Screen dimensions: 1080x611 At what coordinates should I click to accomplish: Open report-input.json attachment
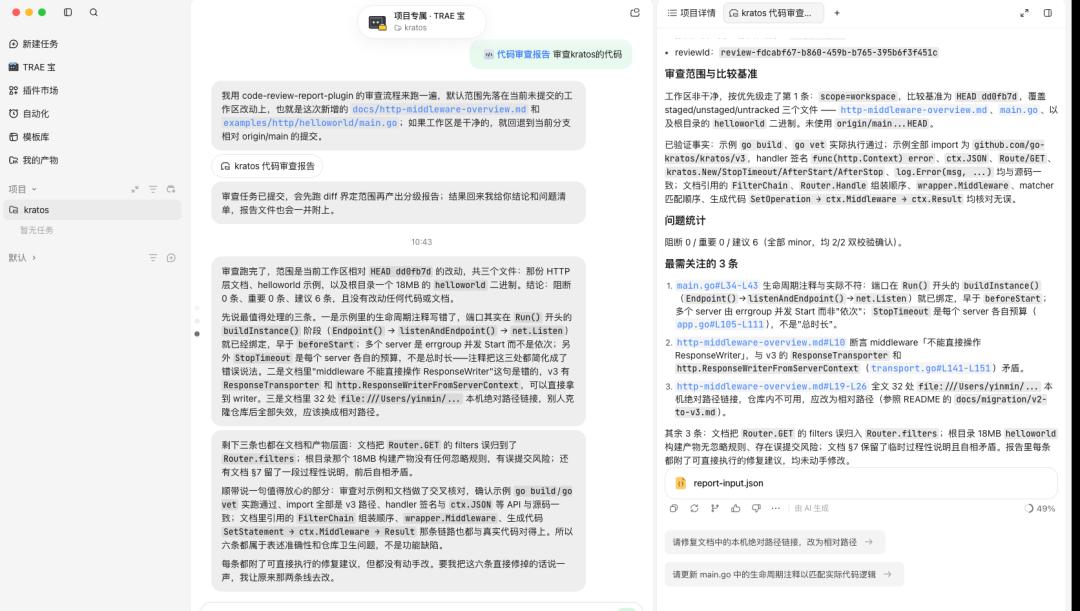pos(861,483)
